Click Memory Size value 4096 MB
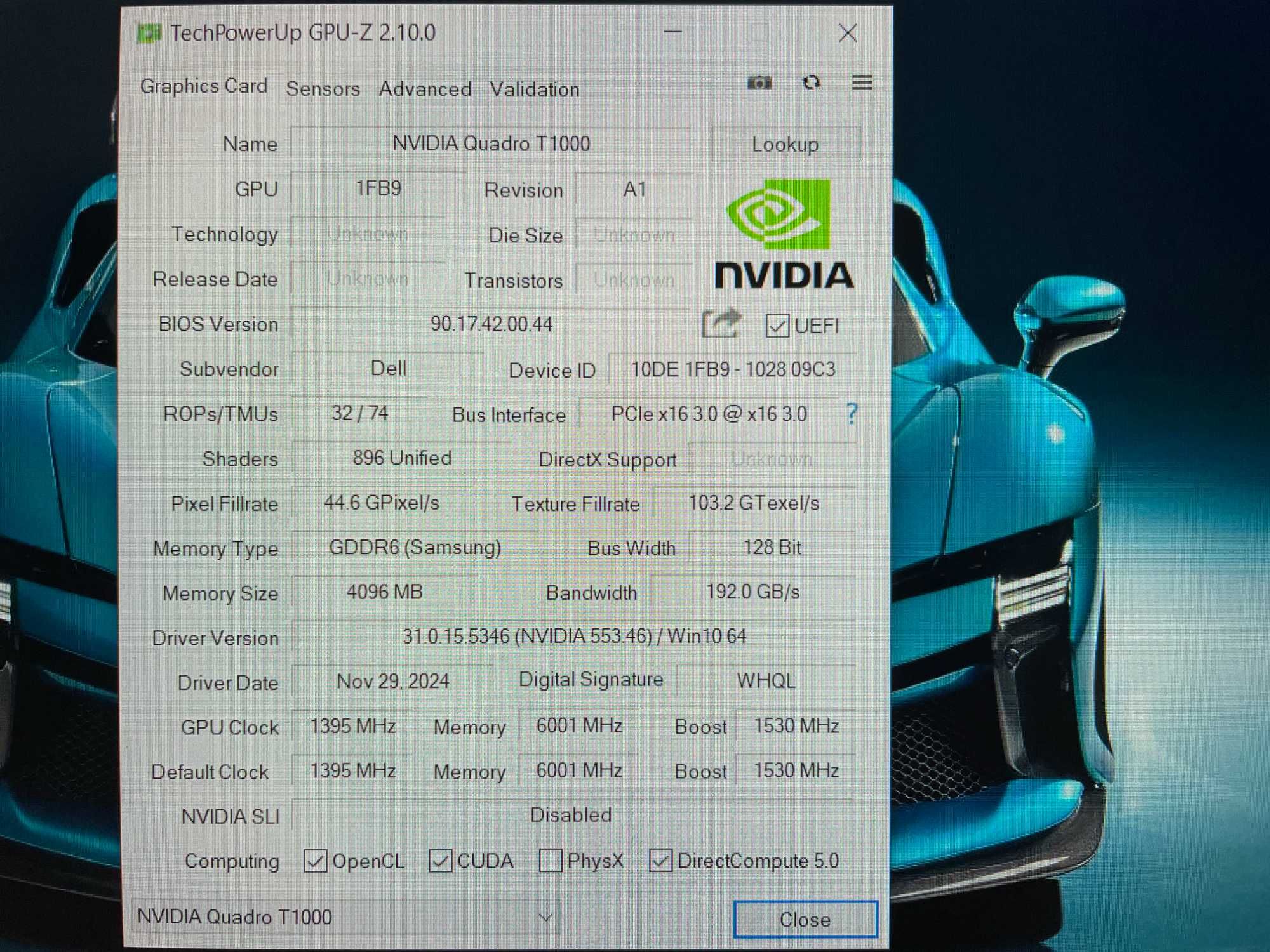The width and height of the screenshot is (1270, 952). (384, 592)
